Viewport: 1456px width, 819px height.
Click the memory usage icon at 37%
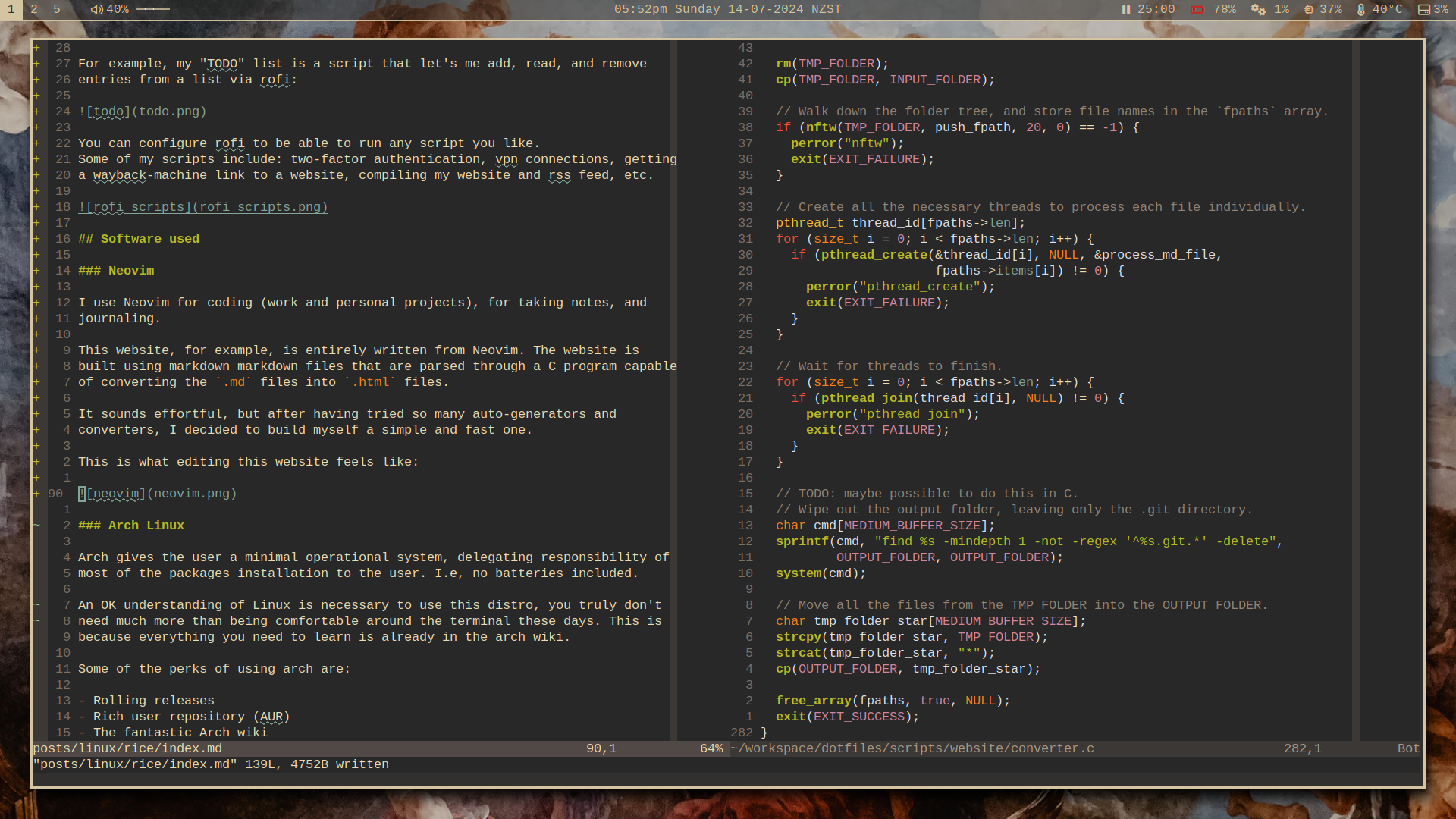pos(1309,10)
